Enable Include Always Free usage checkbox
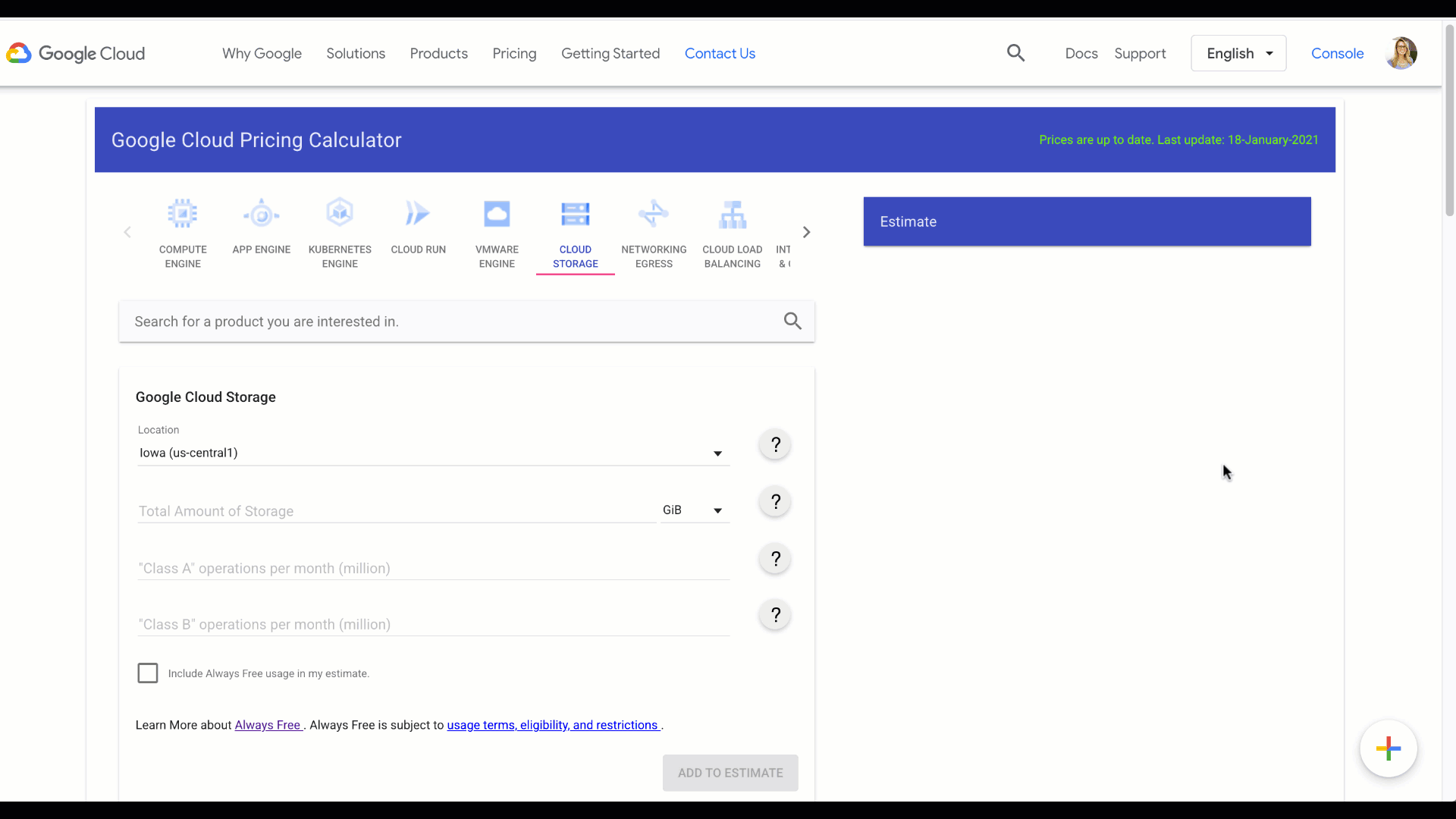The height and width of the screenshot is (819, 1456). (148, 673)
